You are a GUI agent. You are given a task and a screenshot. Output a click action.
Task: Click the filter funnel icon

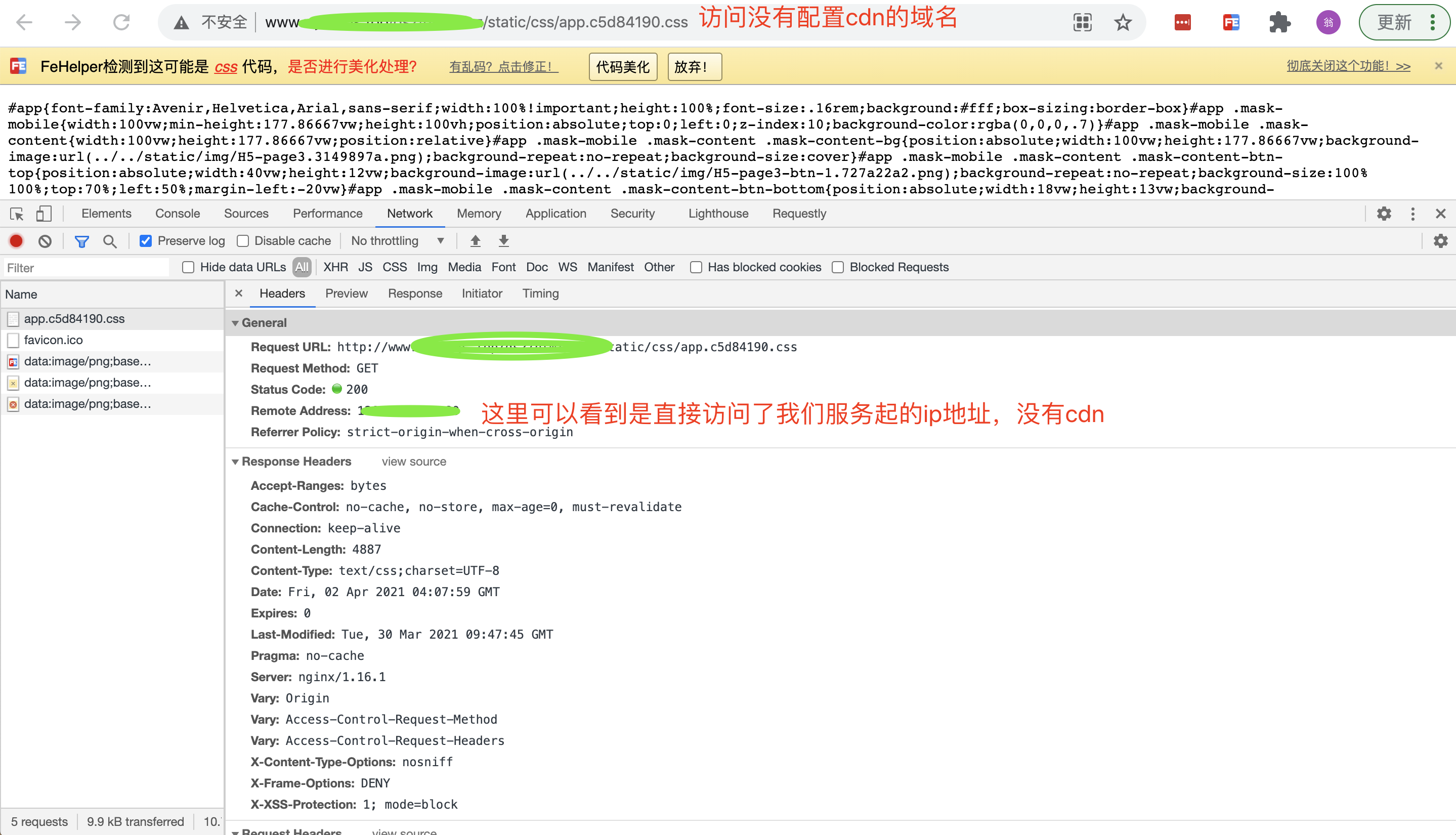pos(81,241)
